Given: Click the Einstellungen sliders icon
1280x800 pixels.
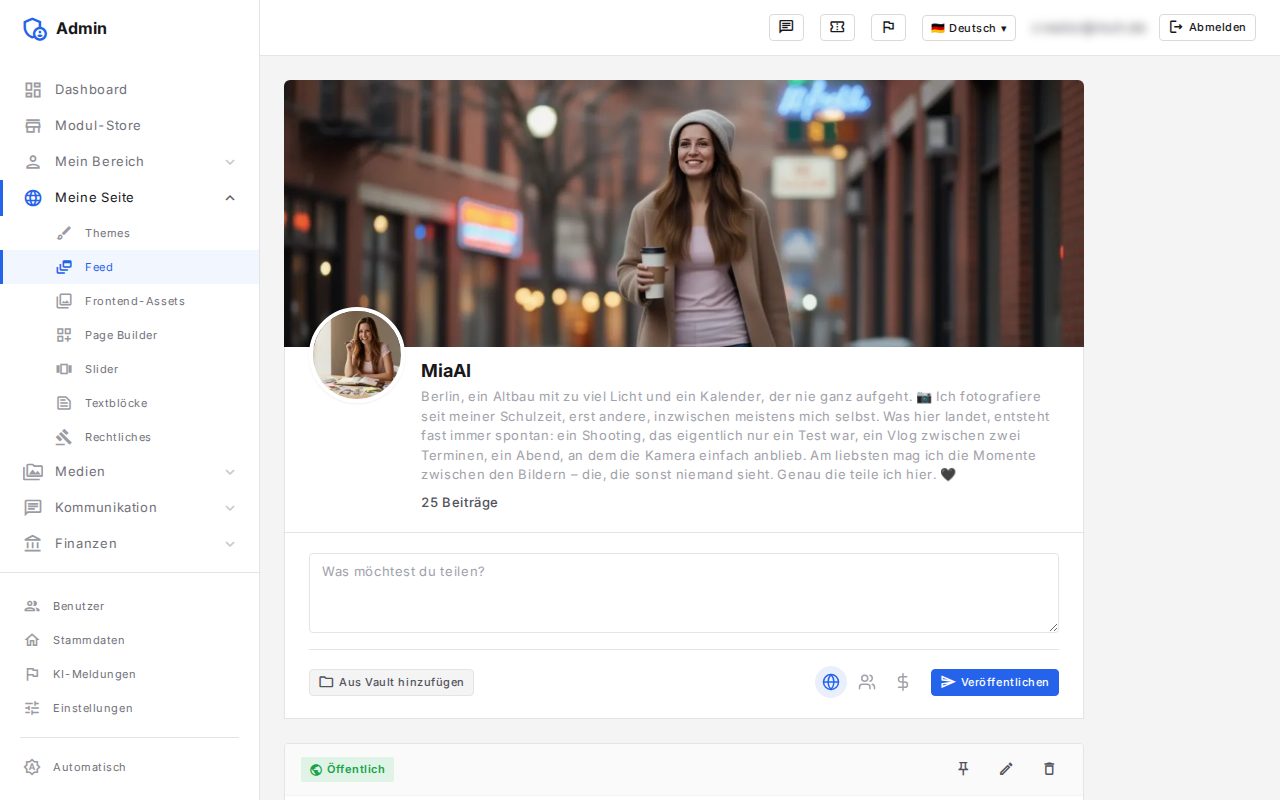Looking at the screenshot, I should tap(32, 708).
